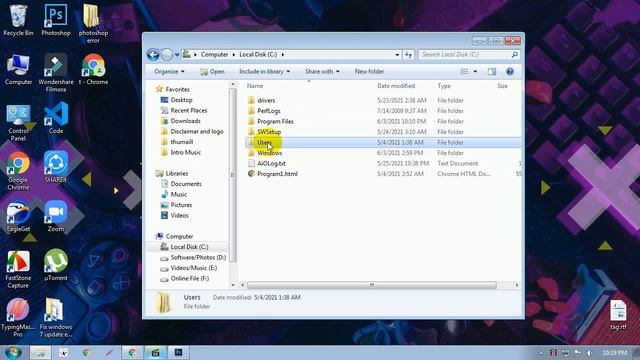
Task: Open the Computer desktop icon
Action: pos(18,70)
